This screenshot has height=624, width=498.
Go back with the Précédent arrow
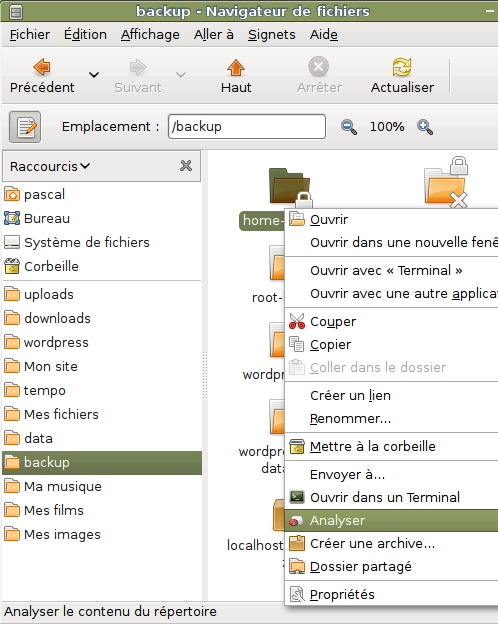pos(42,68)
